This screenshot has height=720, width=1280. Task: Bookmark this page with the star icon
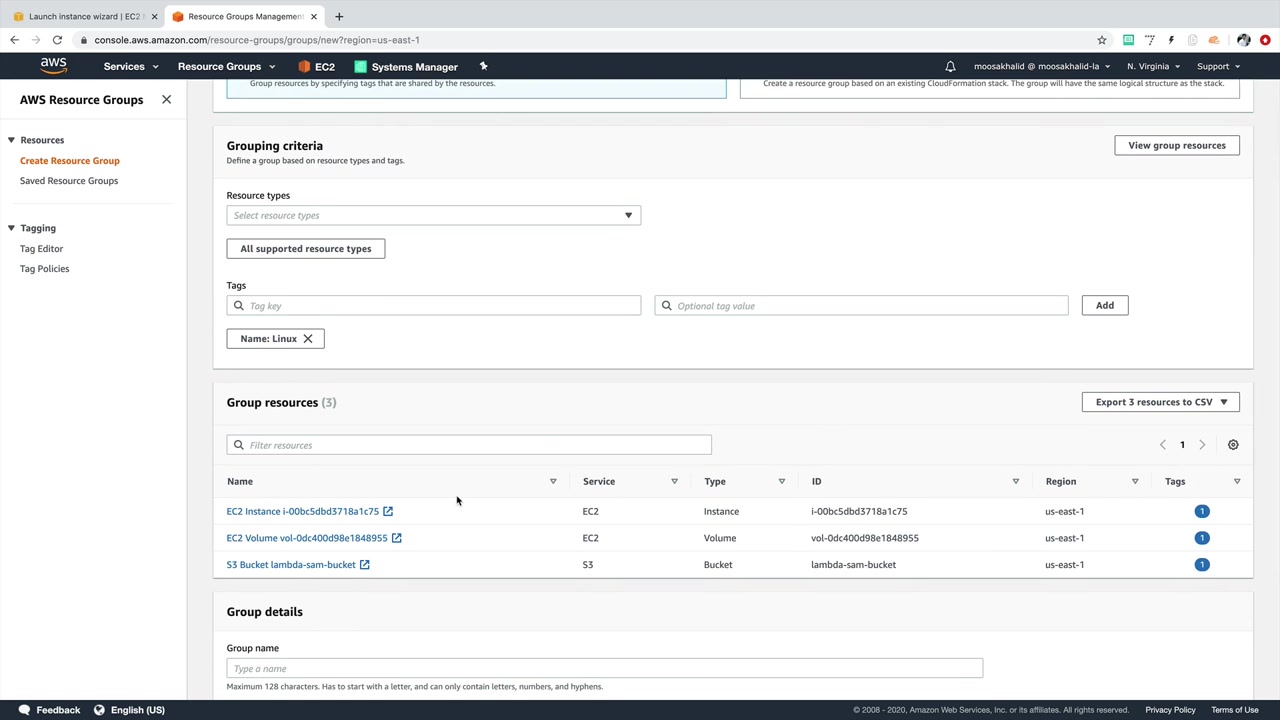[x=1102, y=40]
